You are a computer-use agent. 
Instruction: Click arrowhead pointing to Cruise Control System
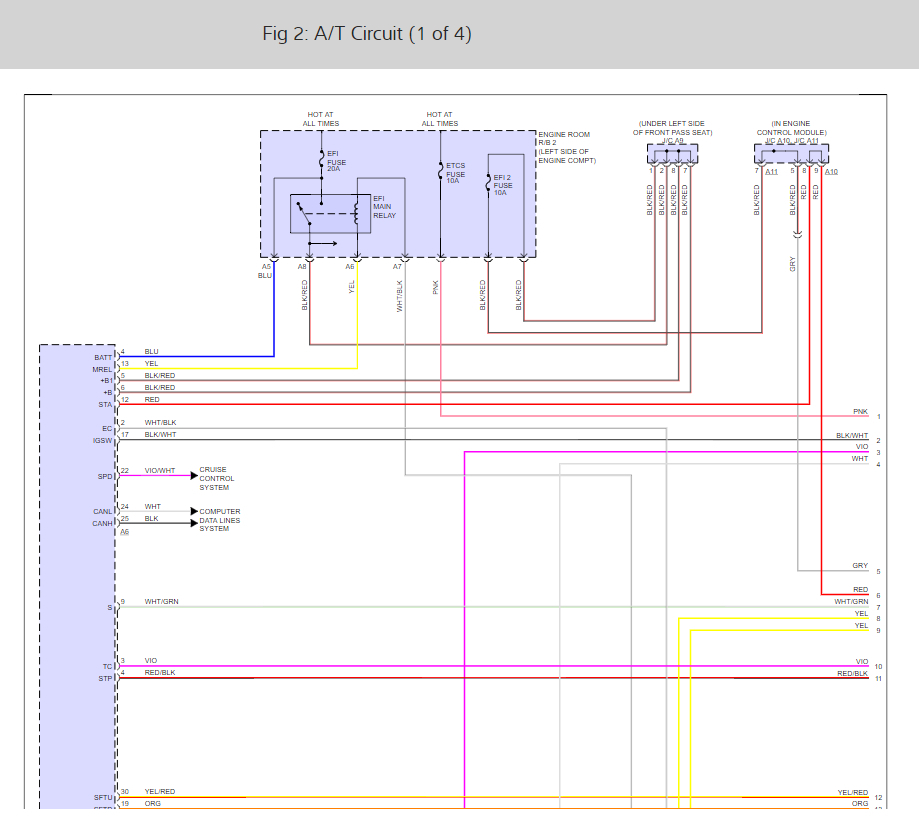(193, 475)
